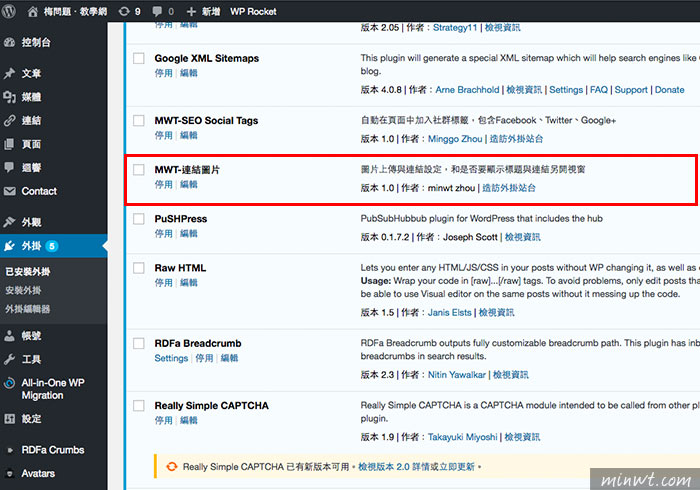Open Google XML Sitemaps Support link
Viewport: 700px width, 490px height.
click(x=631, y=90)
